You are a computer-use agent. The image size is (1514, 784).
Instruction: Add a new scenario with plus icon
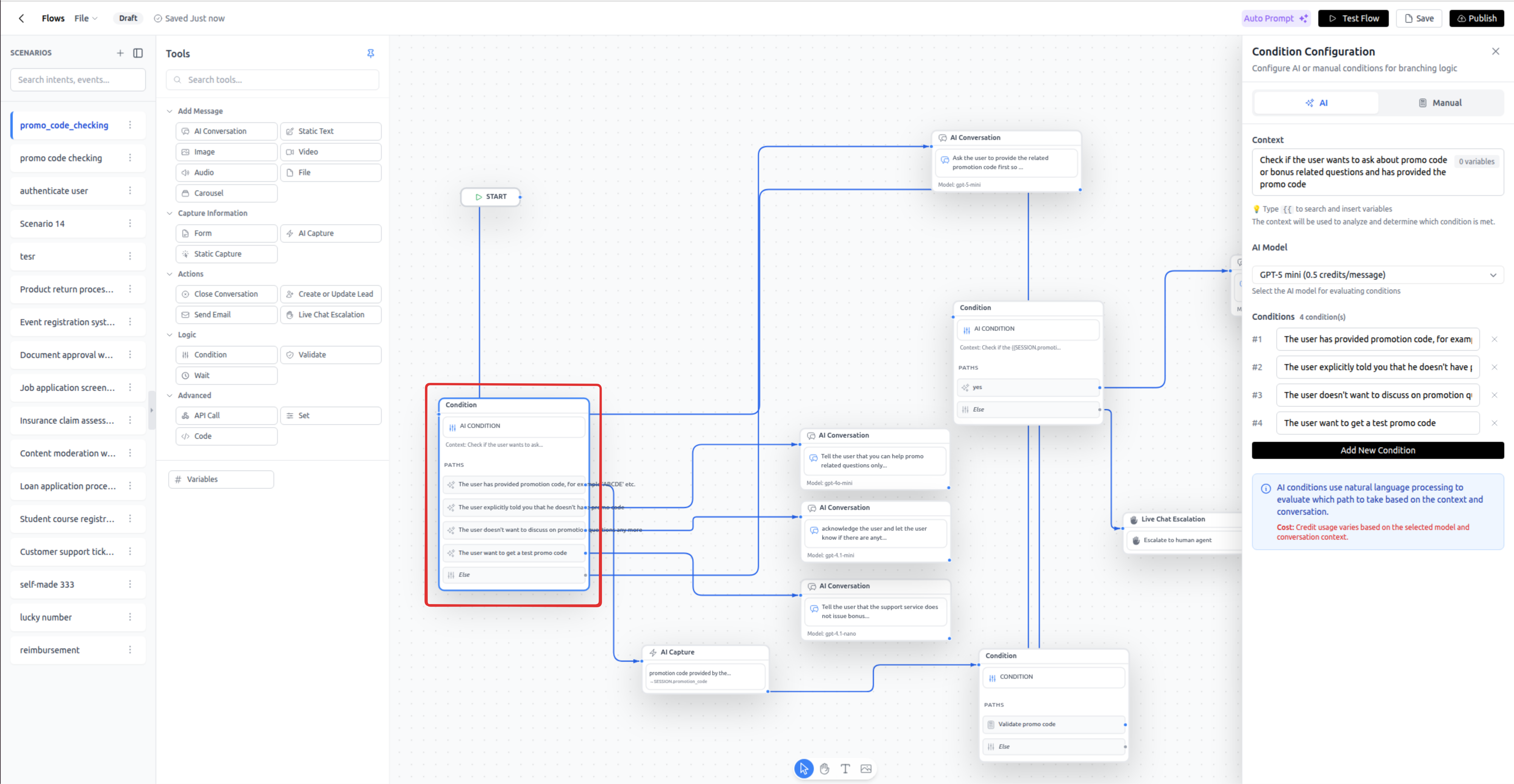click(x=120, y=53)
